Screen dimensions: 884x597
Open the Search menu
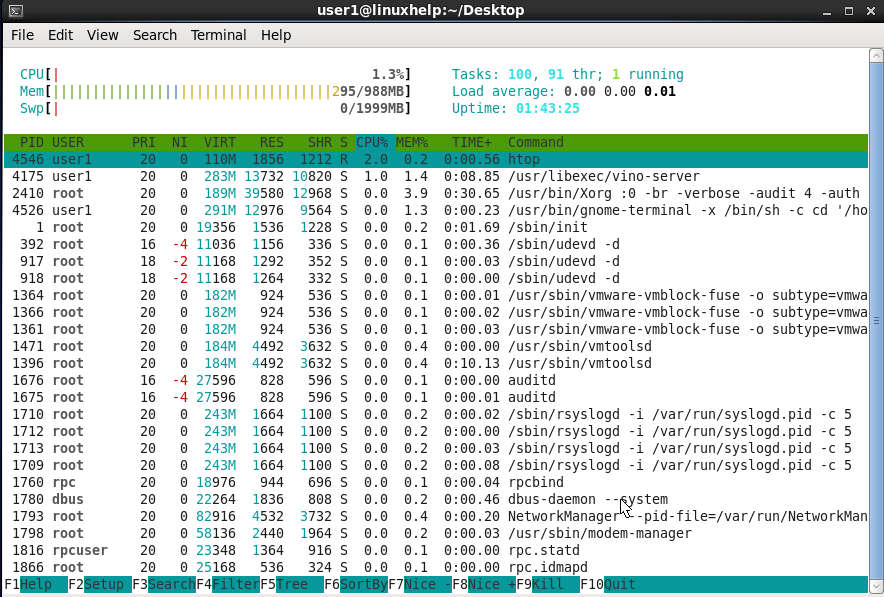point(155,35)
